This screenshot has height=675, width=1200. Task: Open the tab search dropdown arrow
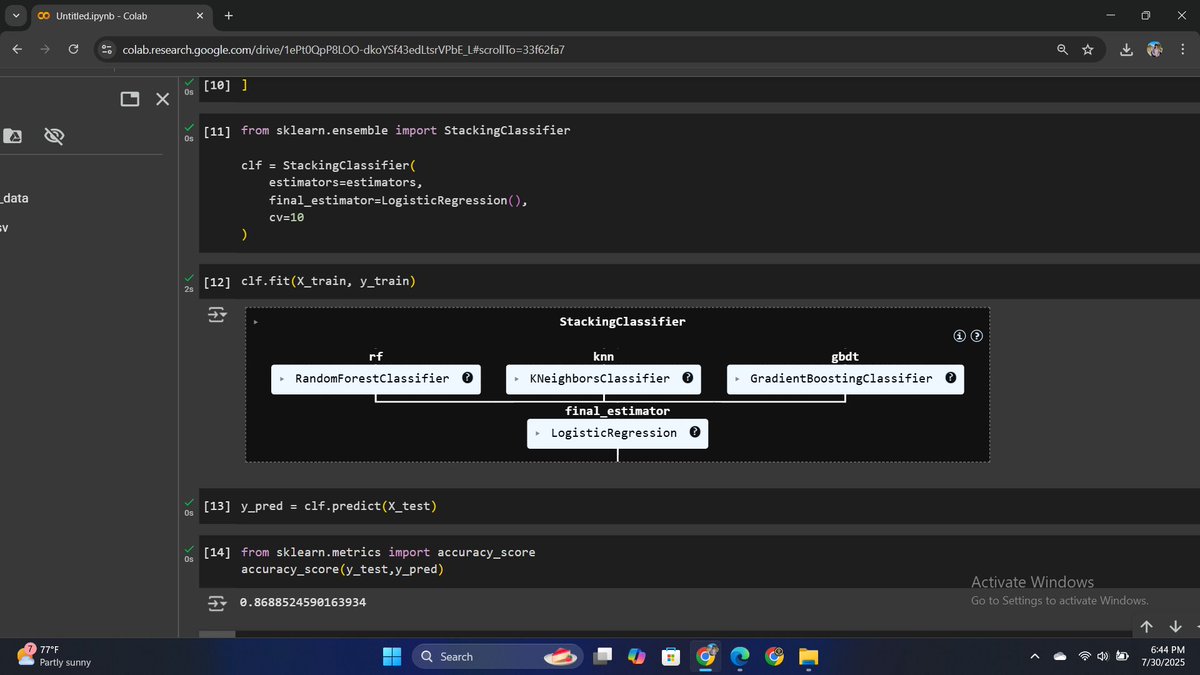point(15,16)
